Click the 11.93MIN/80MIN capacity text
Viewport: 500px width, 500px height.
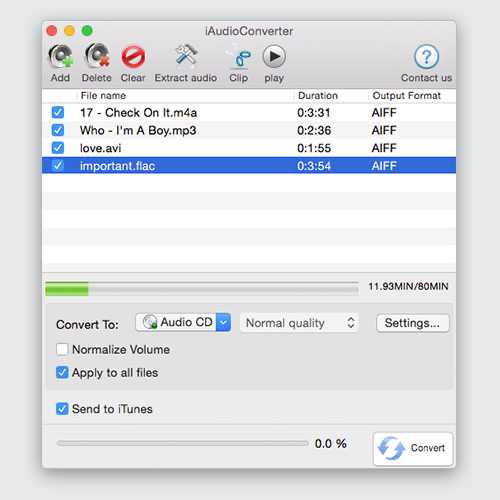(x=408, y=286)
